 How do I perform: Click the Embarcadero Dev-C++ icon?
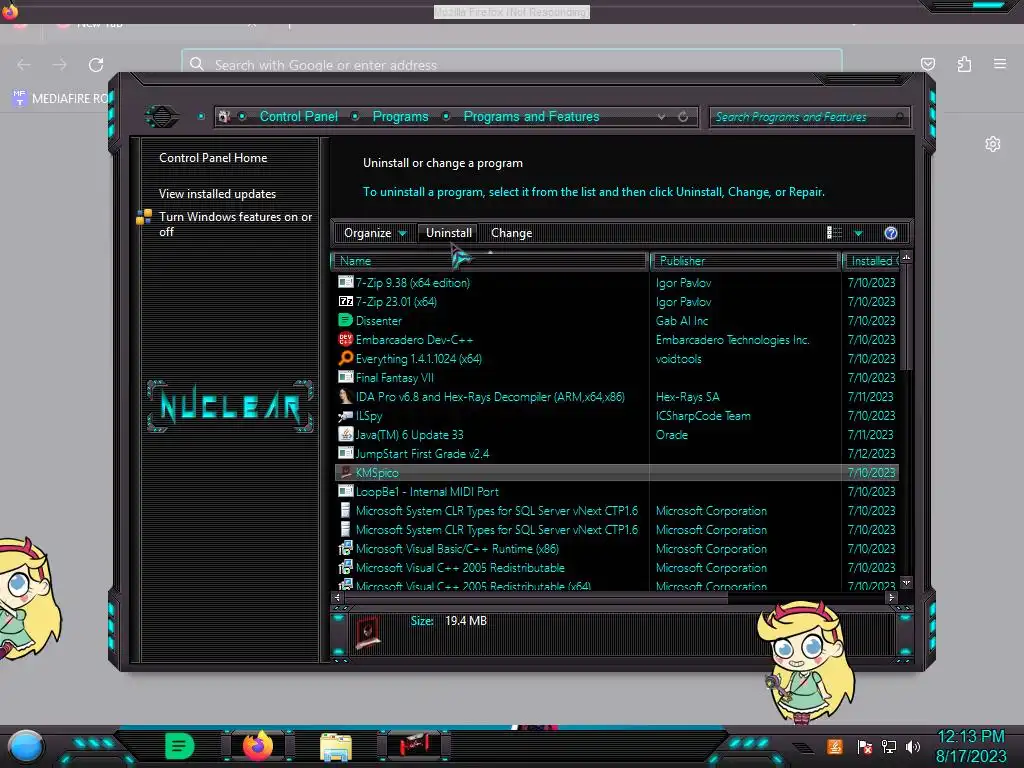(345, 339)
